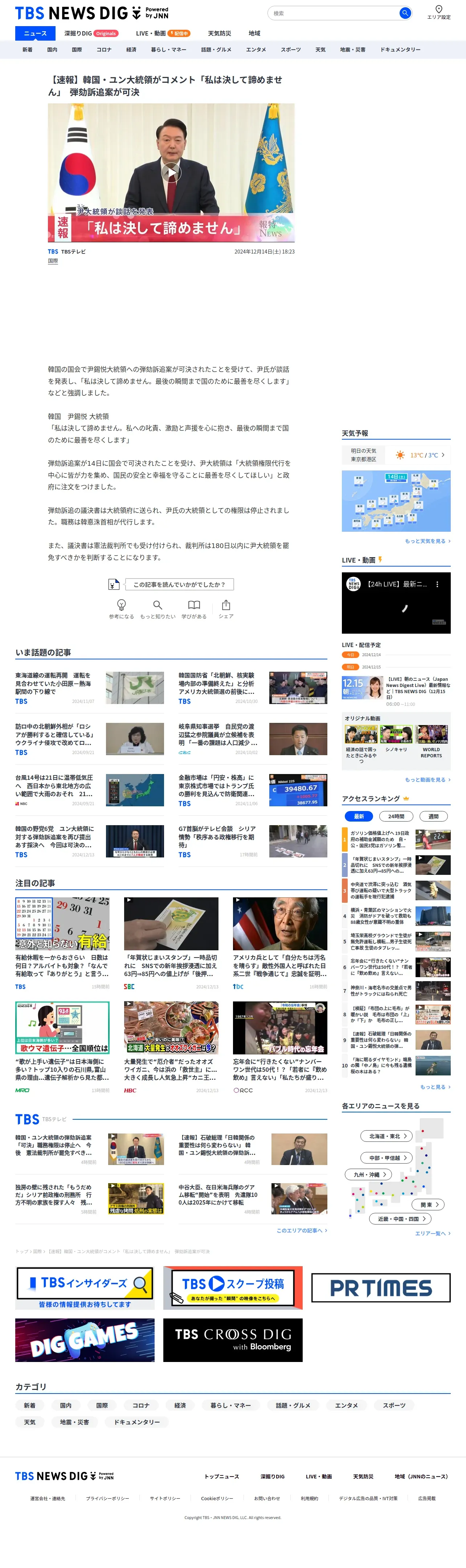Expand the 関東 area button
This screenshot has width=466, height=1568.
[x=428, y=1205]
